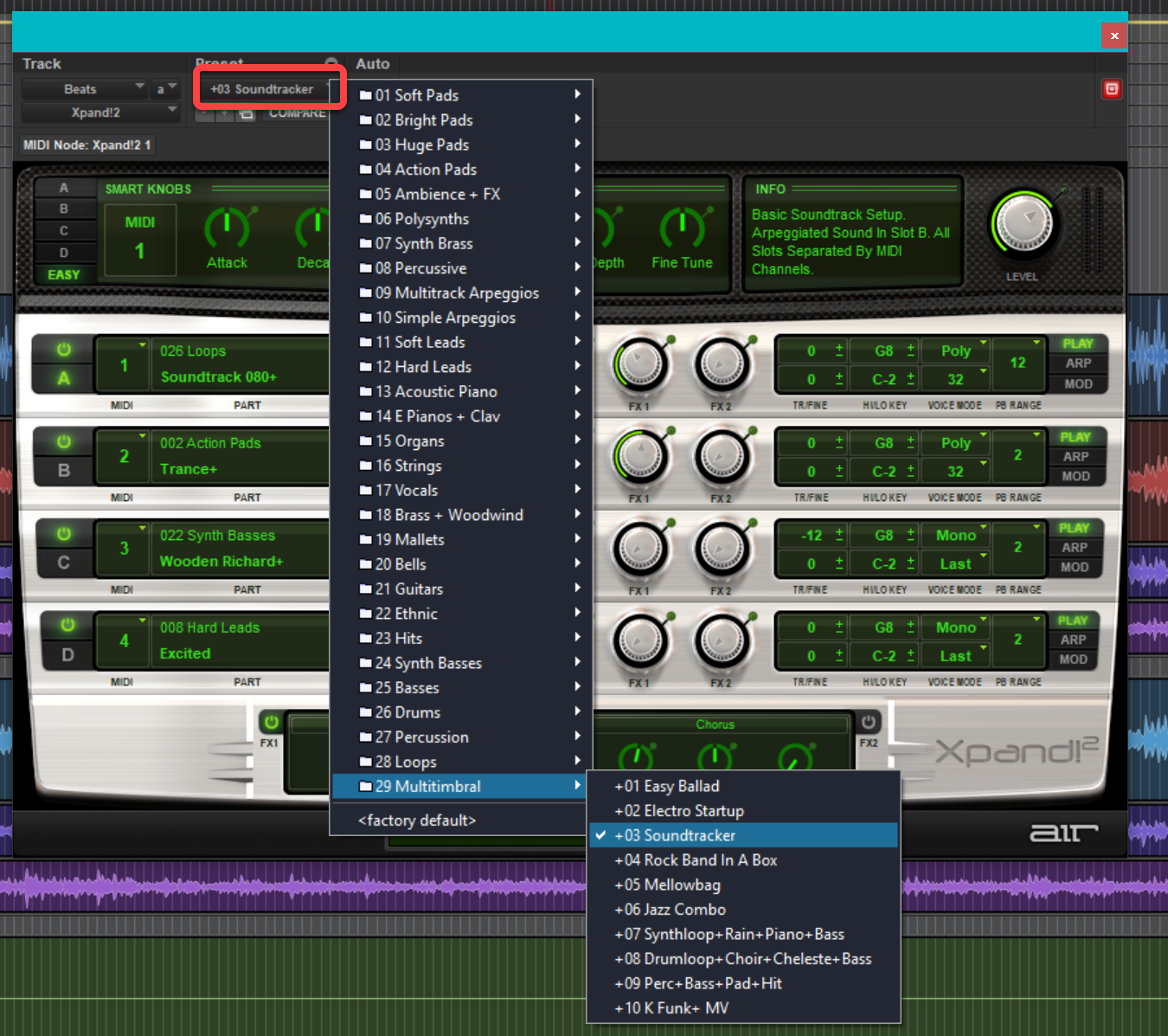Click part D FX1 send knob
Image resolution: width=1168 pixels, height=1036 pixels.
coord(640,641)
